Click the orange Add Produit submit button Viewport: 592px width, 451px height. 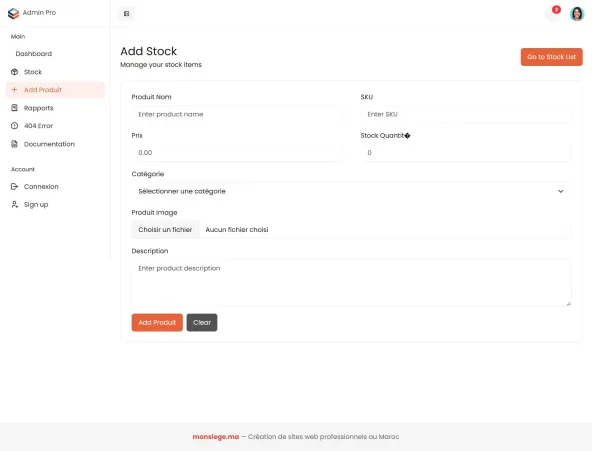point(157,323)
